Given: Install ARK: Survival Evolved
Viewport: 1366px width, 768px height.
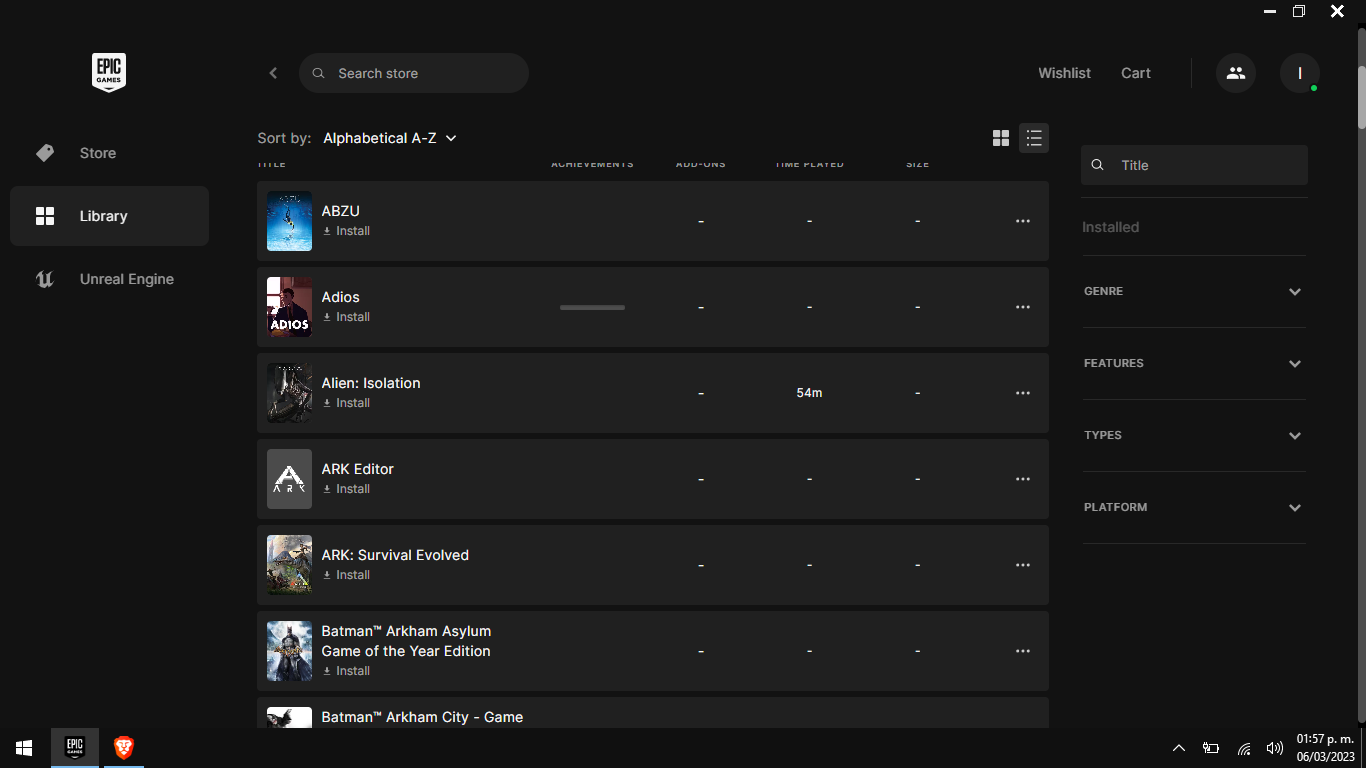Looking at the screenshot, I should tap(346, 575).
